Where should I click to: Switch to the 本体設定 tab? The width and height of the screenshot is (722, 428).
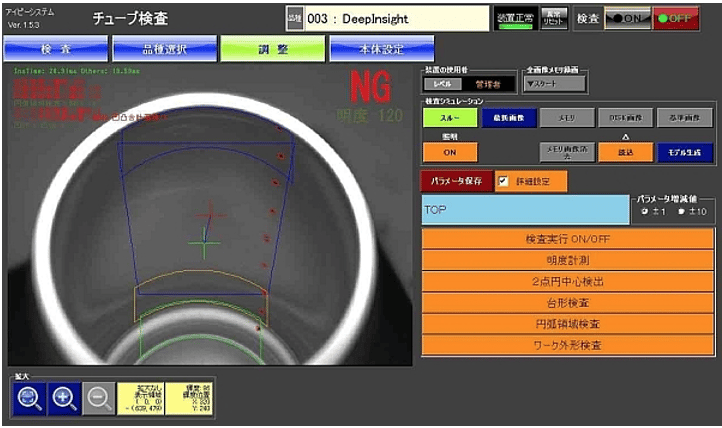point(382,49)
